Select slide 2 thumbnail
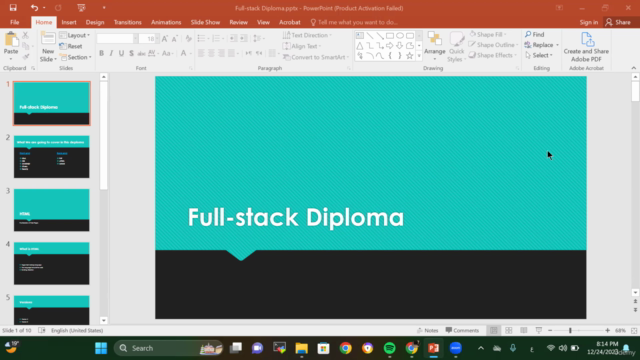The width and height of the screenshot is (640, 360). tap(51, 157)
